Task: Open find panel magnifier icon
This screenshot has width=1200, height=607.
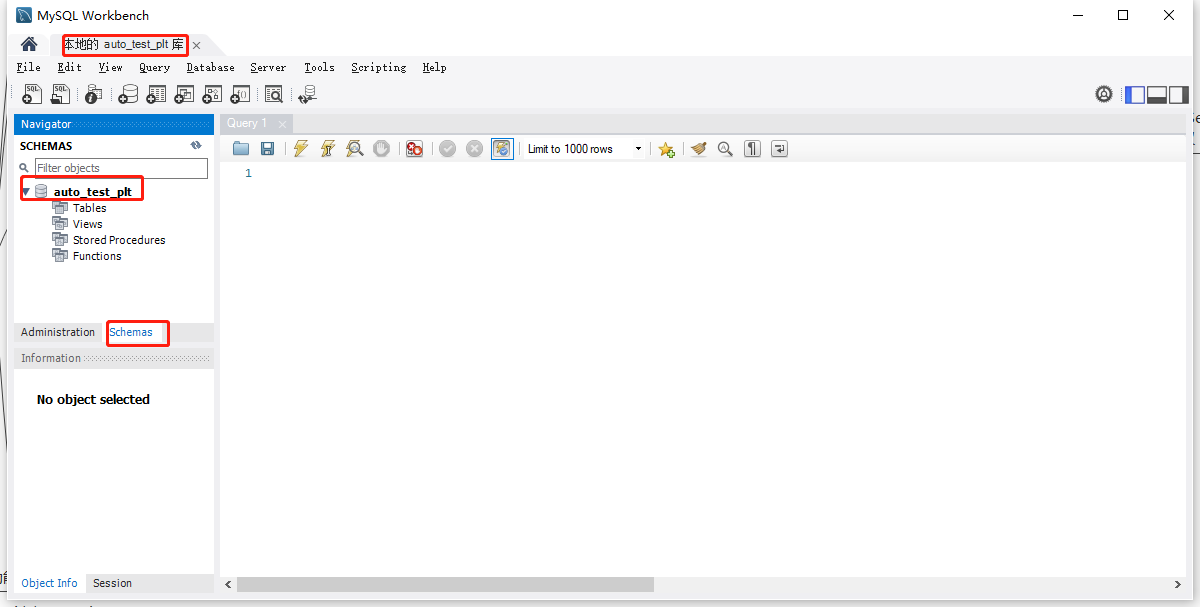Action: (725, 149)
